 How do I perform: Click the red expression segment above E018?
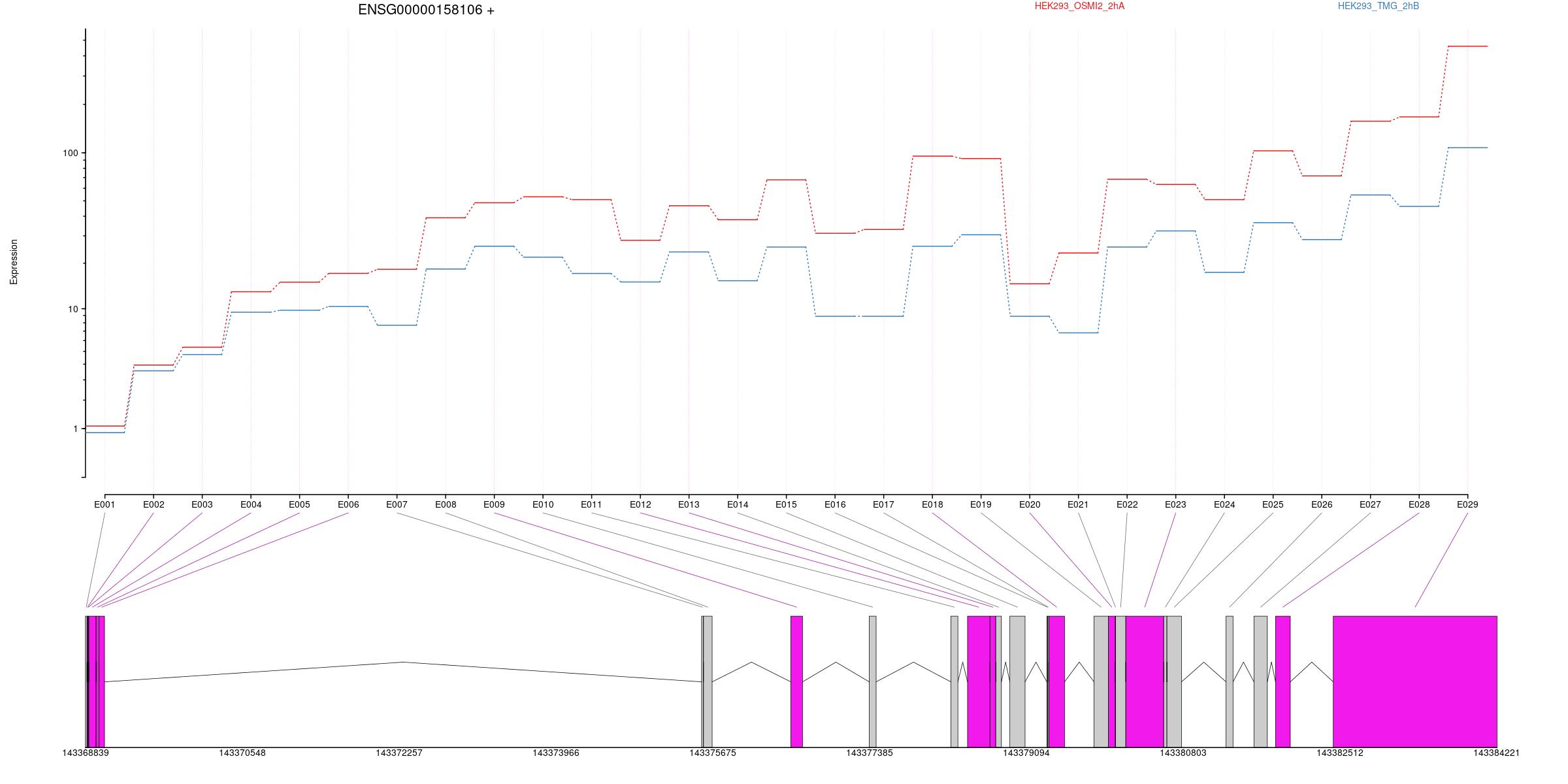932,156
